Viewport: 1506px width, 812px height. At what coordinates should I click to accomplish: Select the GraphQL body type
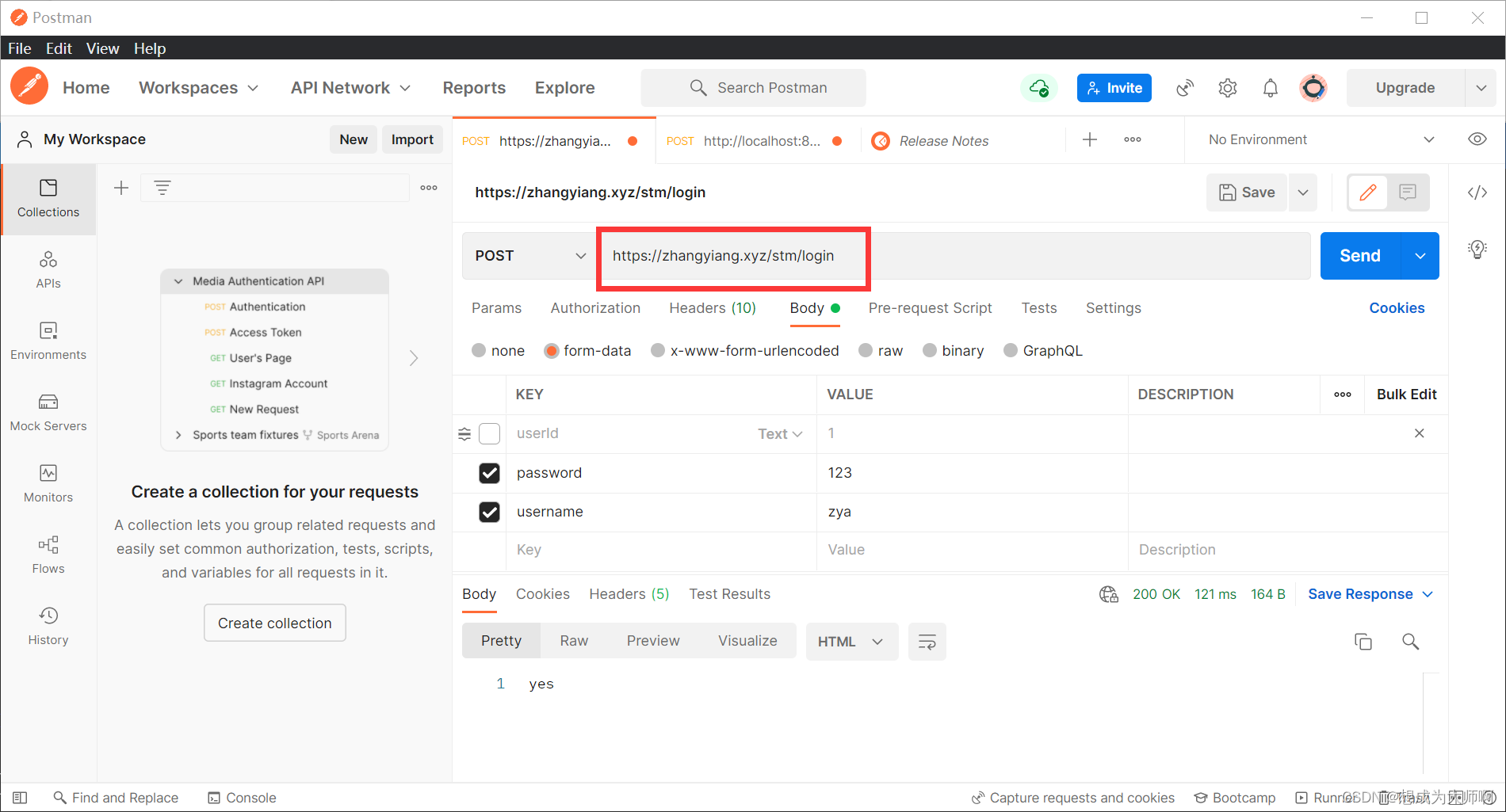click(1011, 350)
